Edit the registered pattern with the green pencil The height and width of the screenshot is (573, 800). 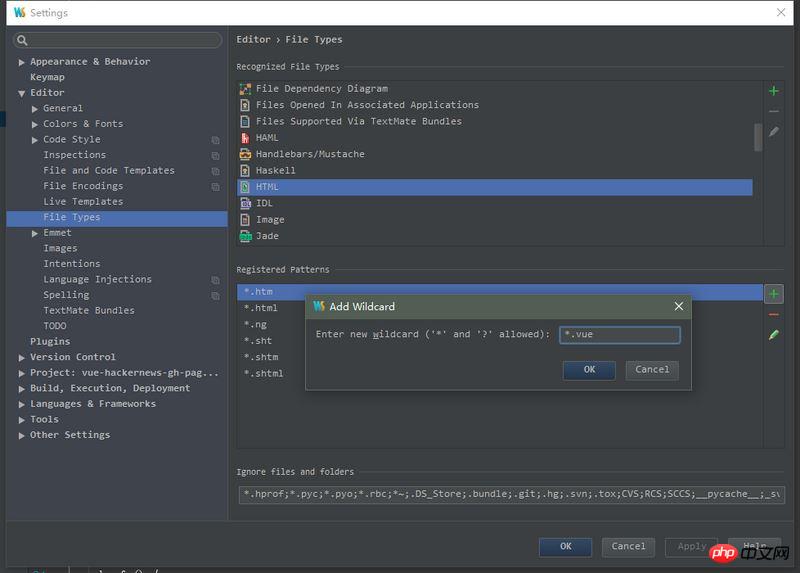(x=773, y=335)
